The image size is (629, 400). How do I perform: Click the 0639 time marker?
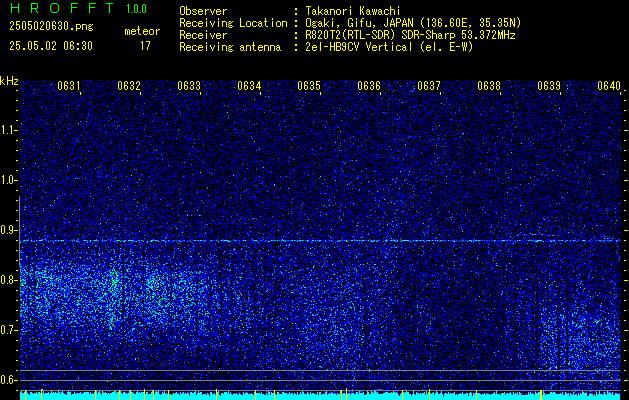pos(549,86)
